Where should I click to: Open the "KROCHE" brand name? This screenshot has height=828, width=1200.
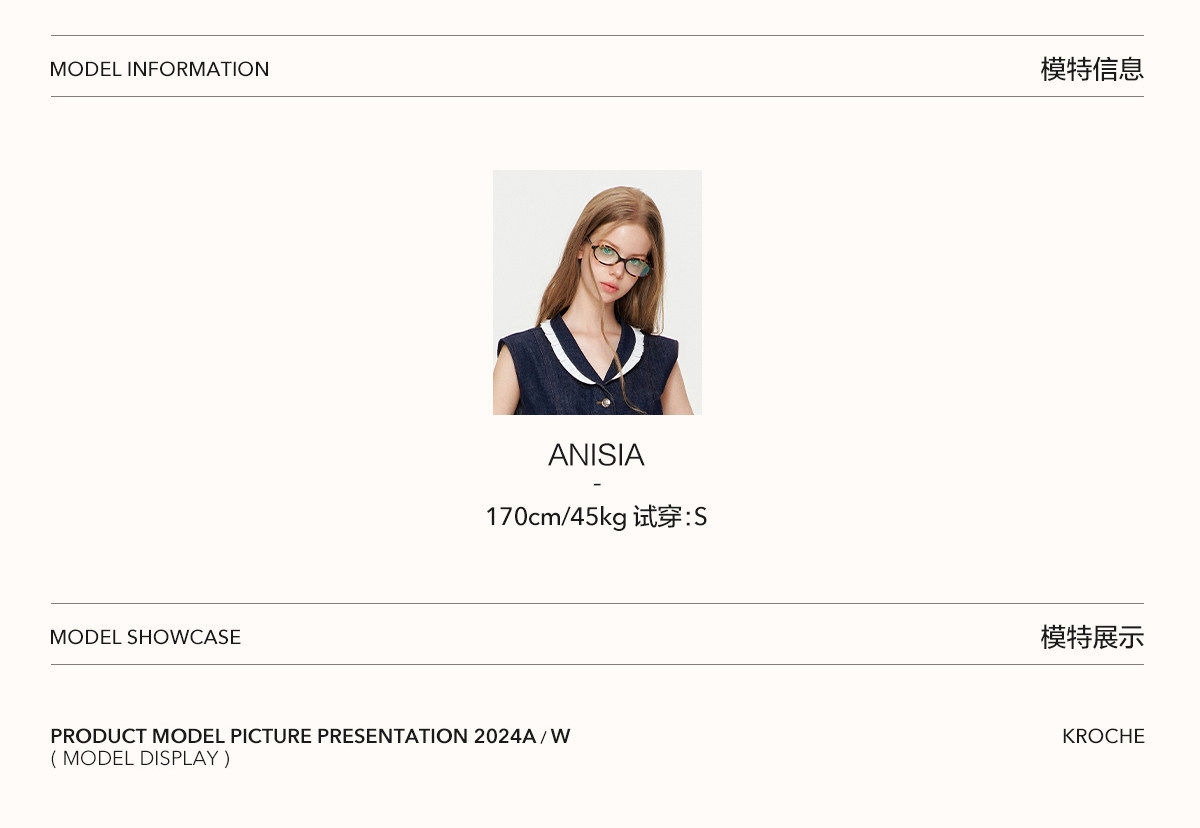click(x=1103, y=736)
